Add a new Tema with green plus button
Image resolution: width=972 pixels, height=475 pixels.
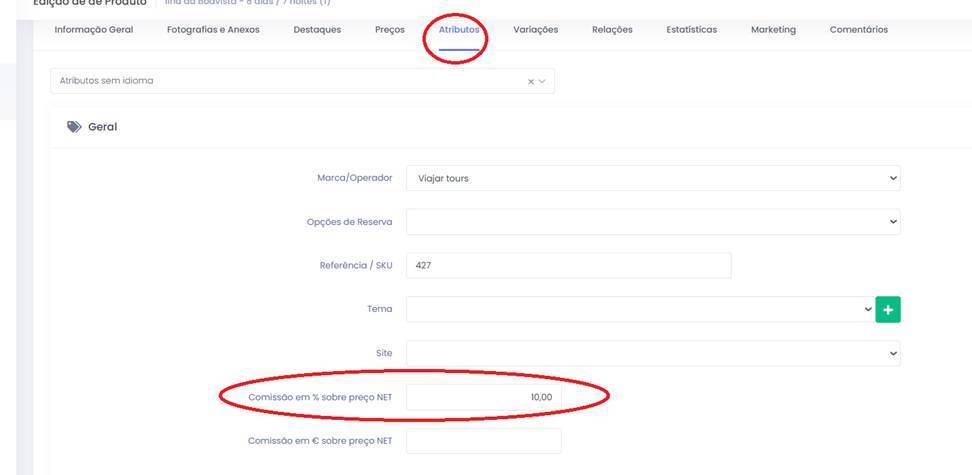pos(887,310)
